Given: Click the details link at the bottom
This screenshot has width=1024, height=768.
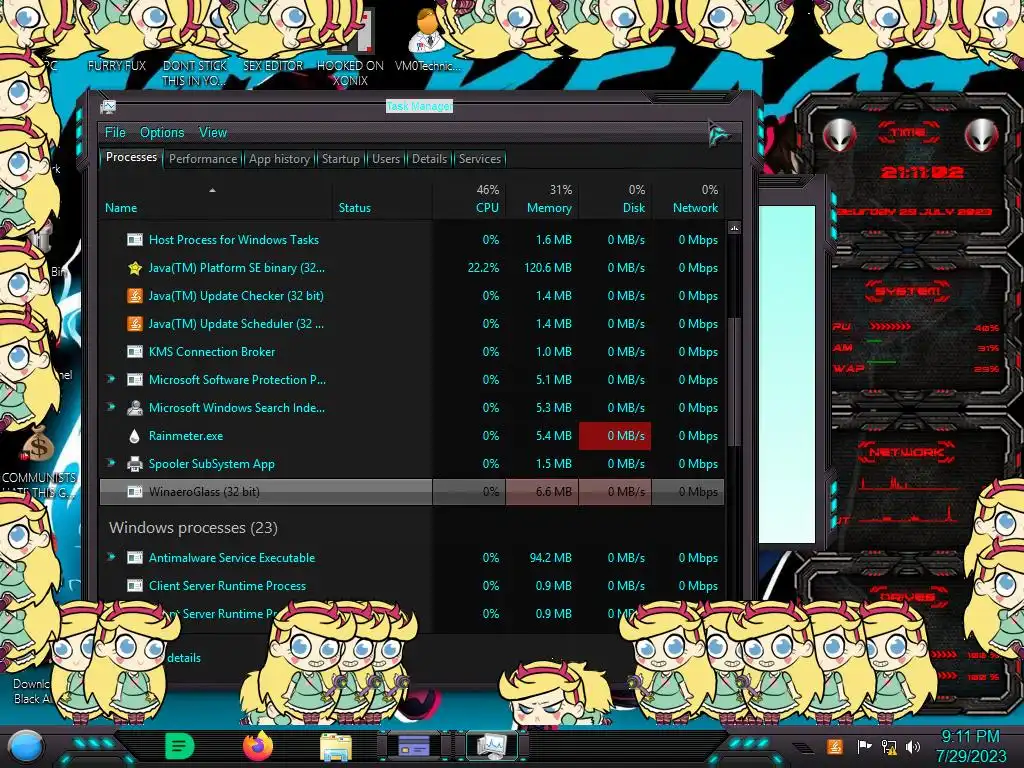Looking at the screenshot, I should pos(184,658).
